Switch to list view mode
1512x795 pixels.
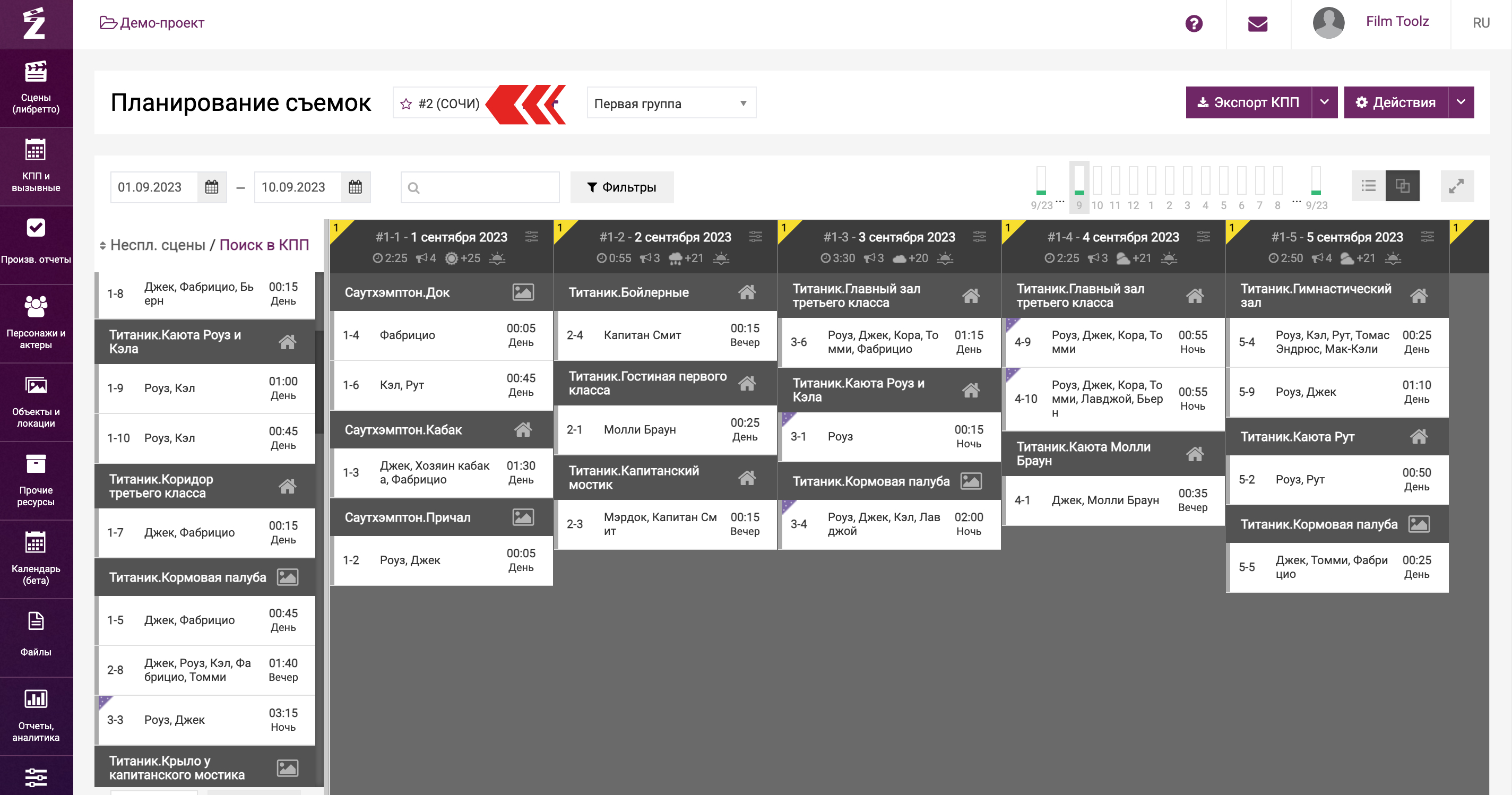(1368, 186)
